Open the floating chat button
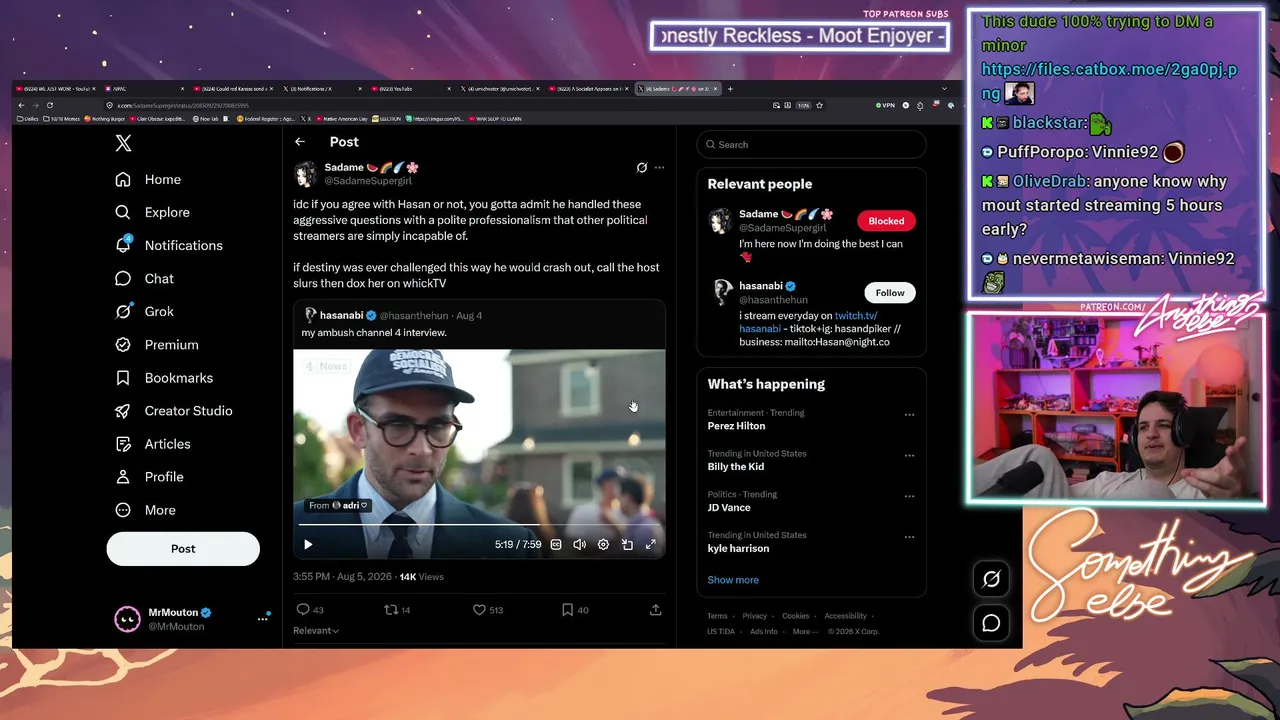 991,623
